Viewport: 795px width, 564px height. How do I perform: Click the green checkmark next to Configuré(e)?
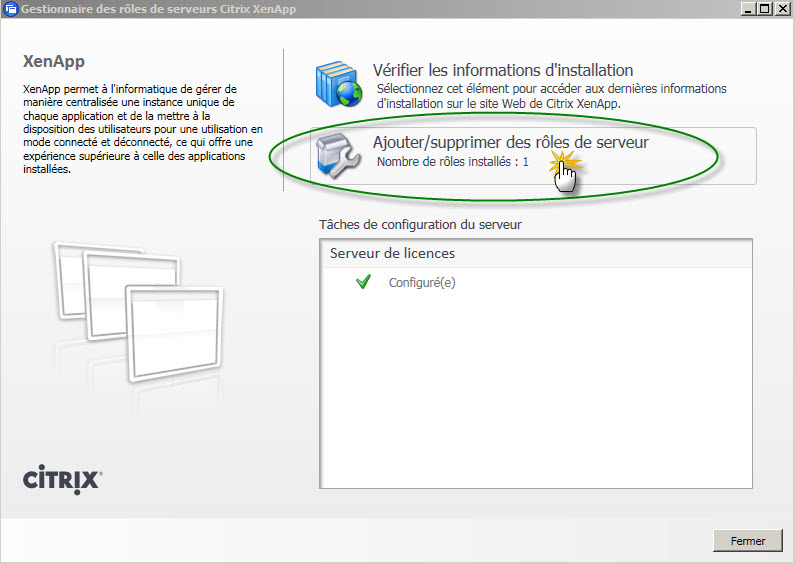364,281
